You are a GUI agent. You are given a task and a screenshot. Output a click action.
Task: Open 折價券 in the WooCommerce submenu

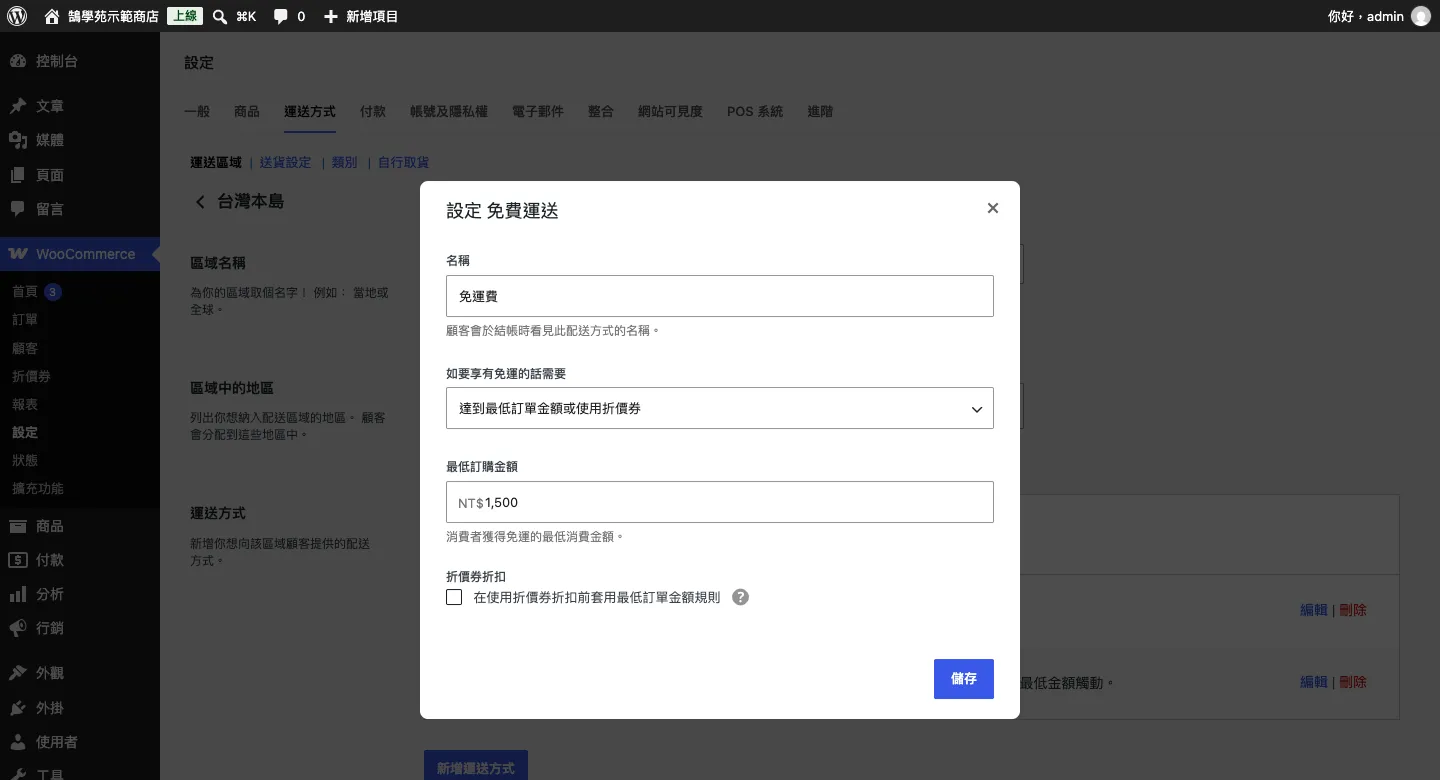[31, 376]
